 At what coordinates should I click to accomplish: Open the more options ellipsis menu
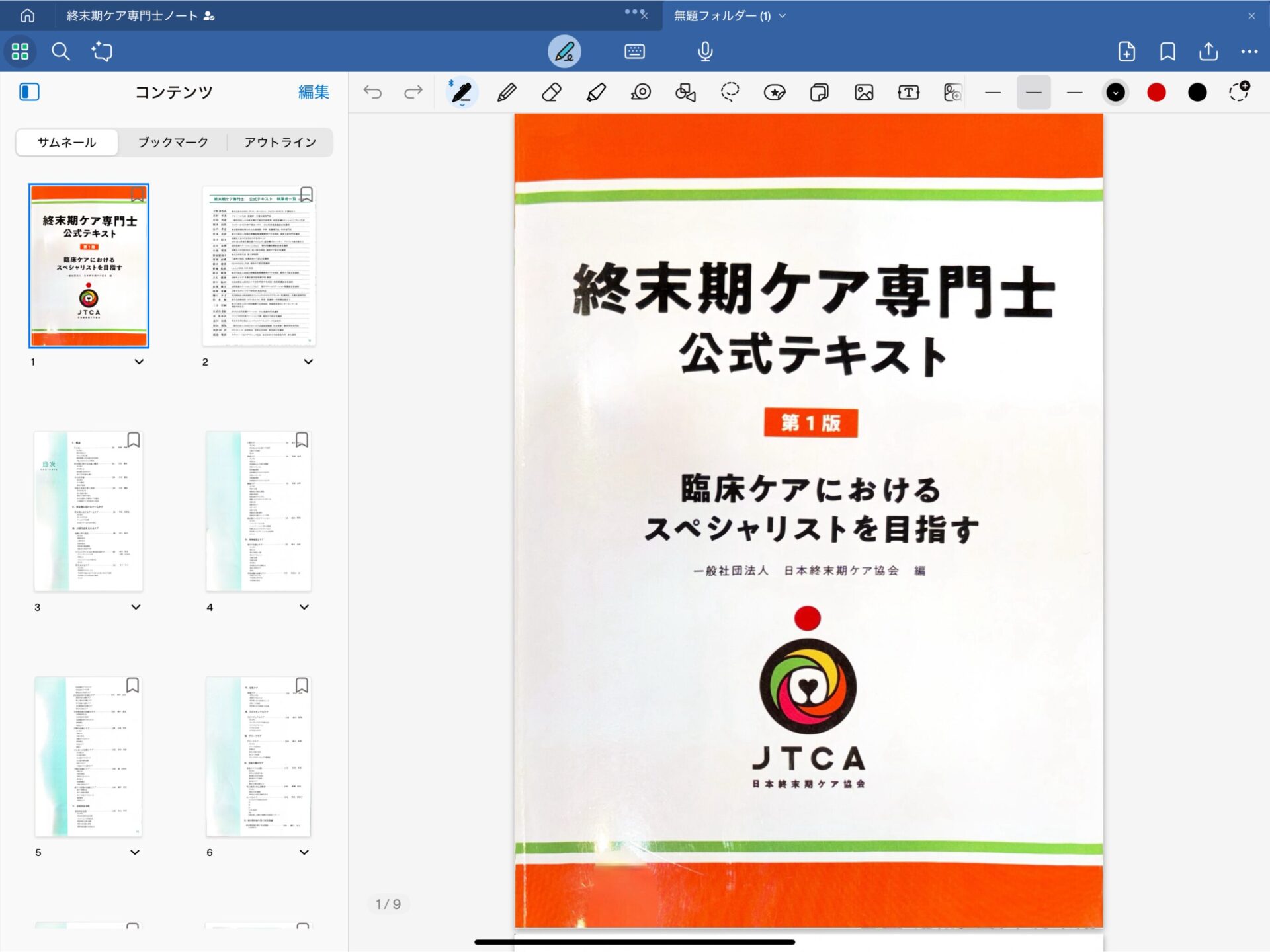pyautogui.click(x=1249, y=52)
